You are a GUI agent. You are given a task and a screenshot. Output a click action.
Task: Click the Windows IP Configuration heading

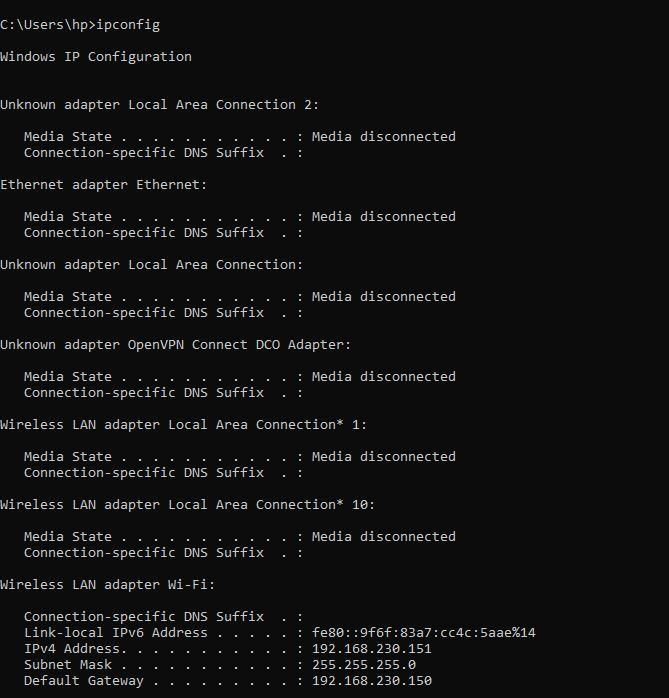coord(96,57)
